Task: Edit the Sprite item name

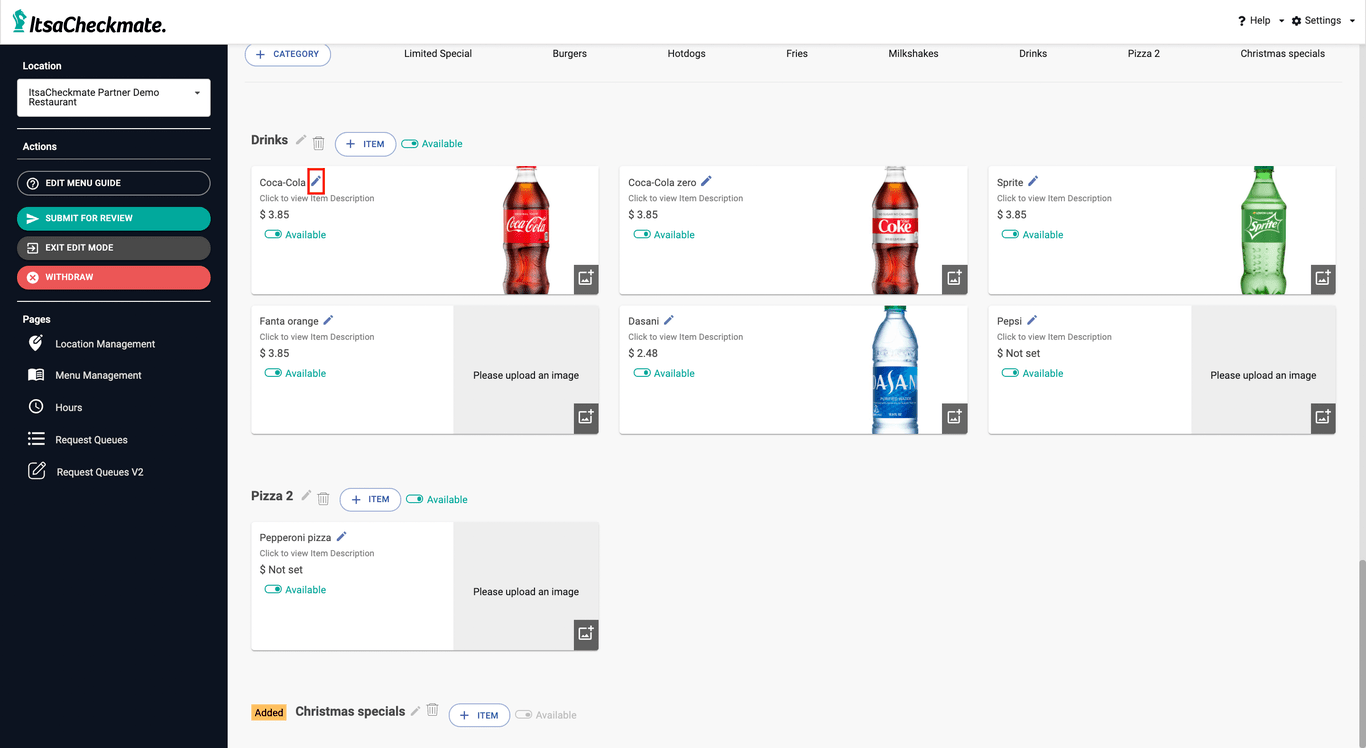Action: click(x=1033, y=181)
